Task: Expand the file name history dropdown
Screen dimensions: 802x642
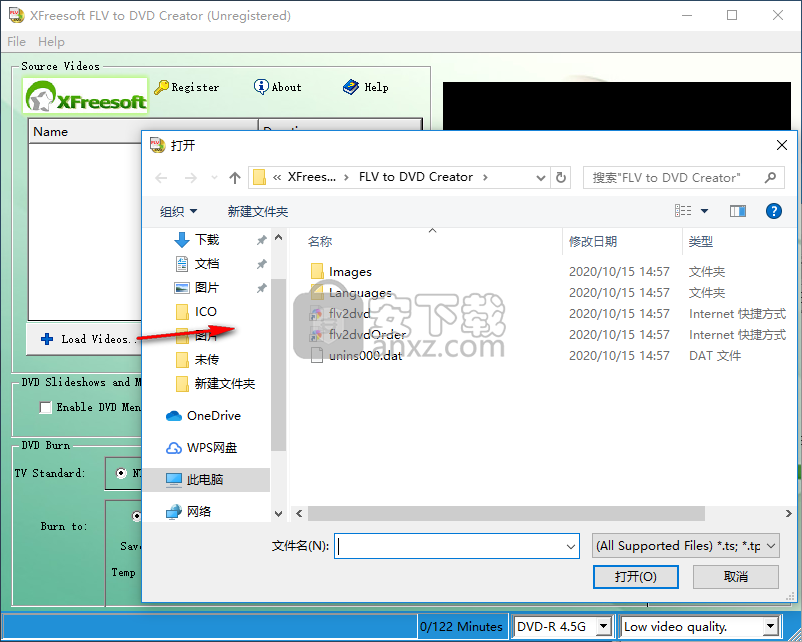Action: pos(571,546)
